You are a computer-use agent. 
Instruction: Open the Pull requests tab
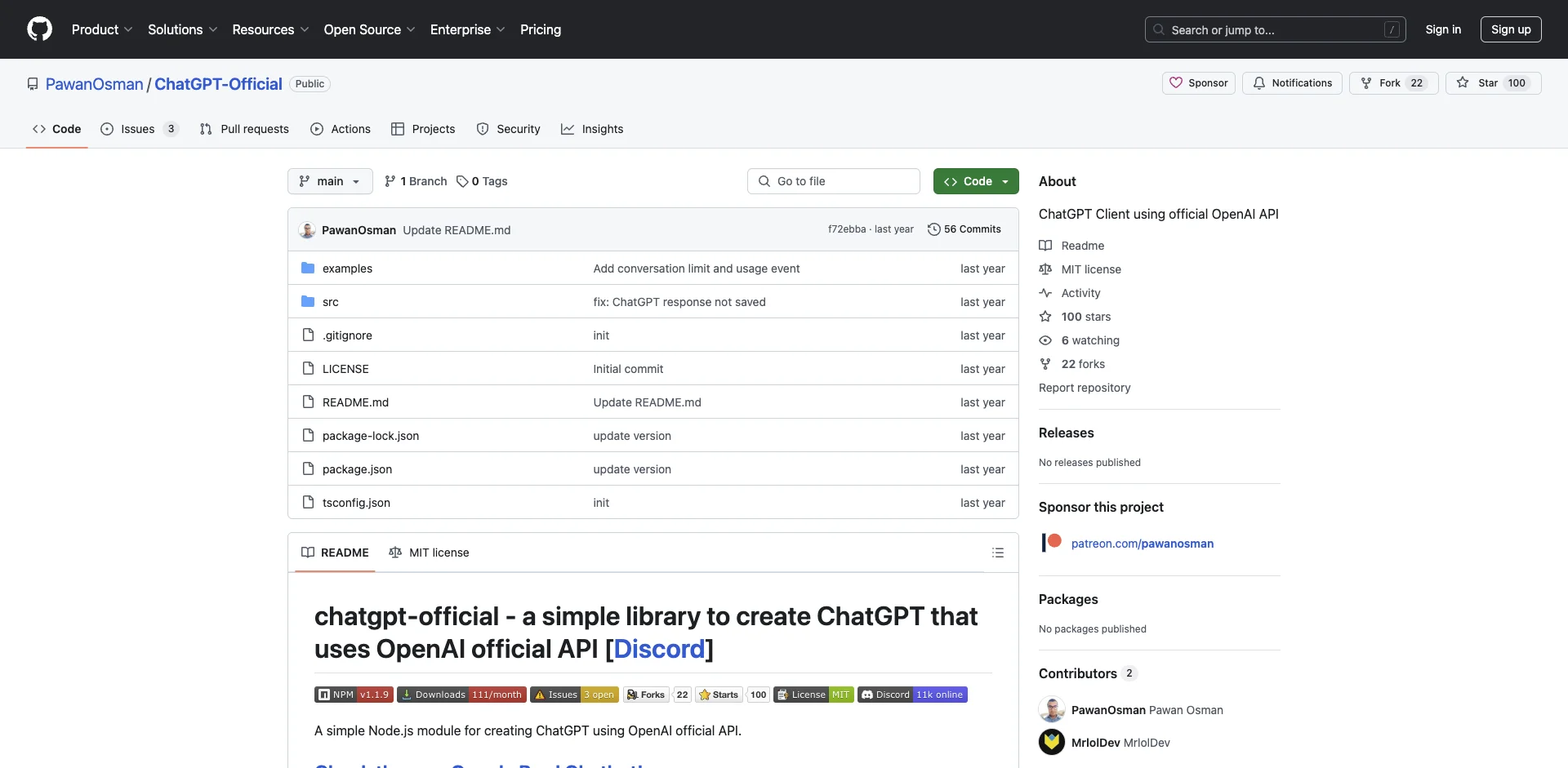click(x=244, y=129)
